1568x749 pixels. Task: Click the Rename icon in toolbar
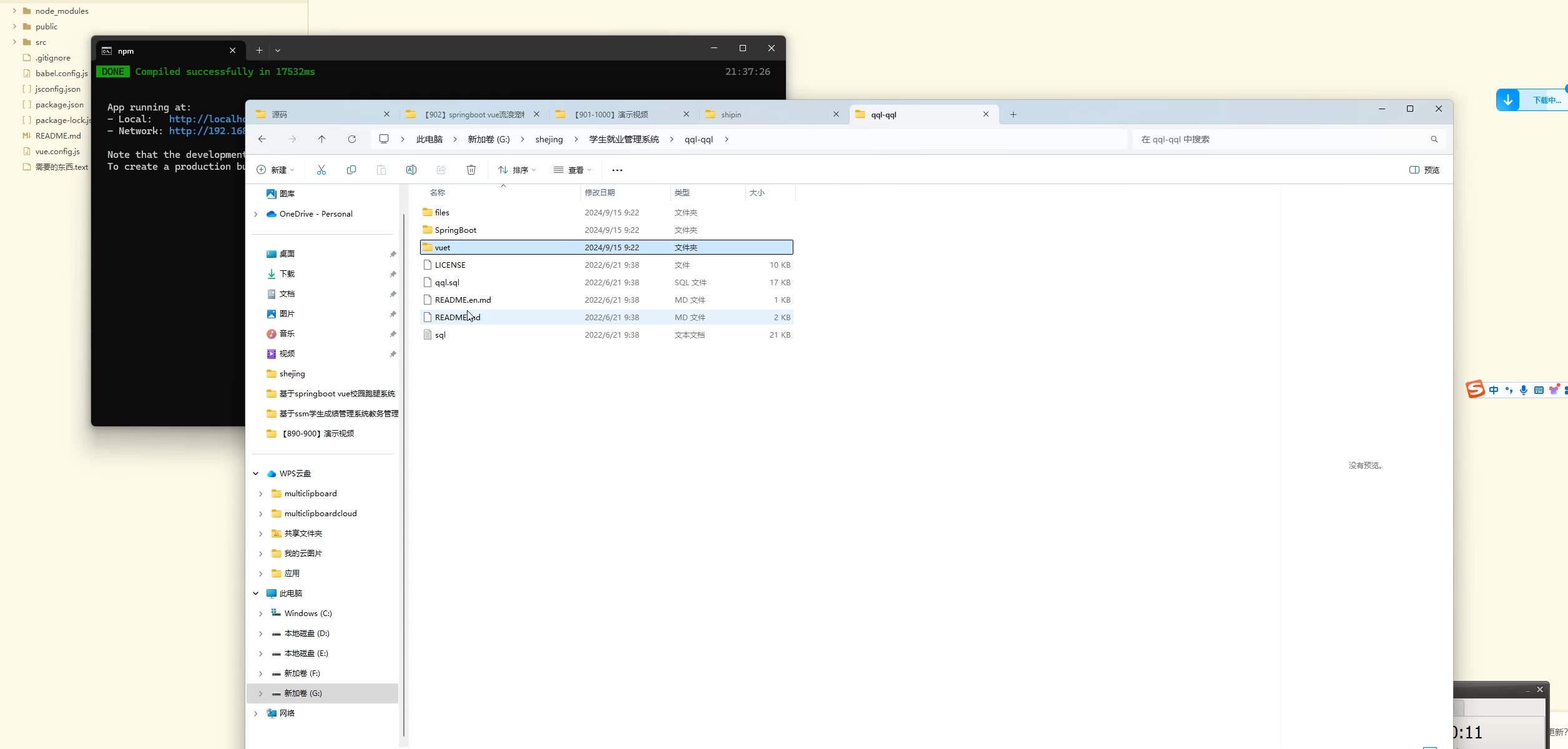tap(411, 170)
